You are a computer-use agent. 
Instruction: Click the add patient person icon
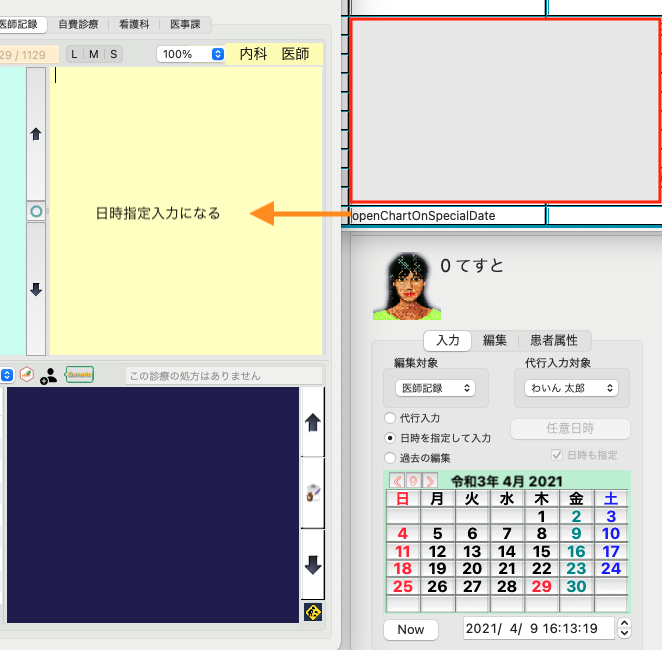(x=48, y=376)
